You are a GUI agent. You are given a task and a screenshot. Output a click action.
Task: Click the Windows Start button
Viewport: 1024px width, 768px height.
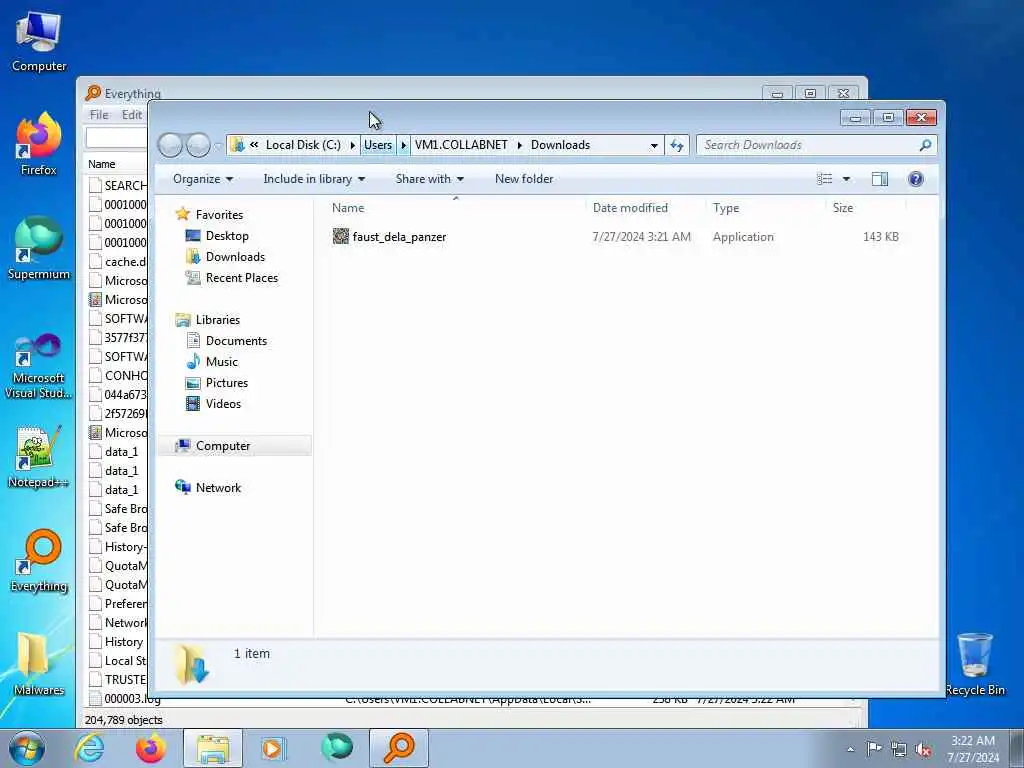[27, 748]
